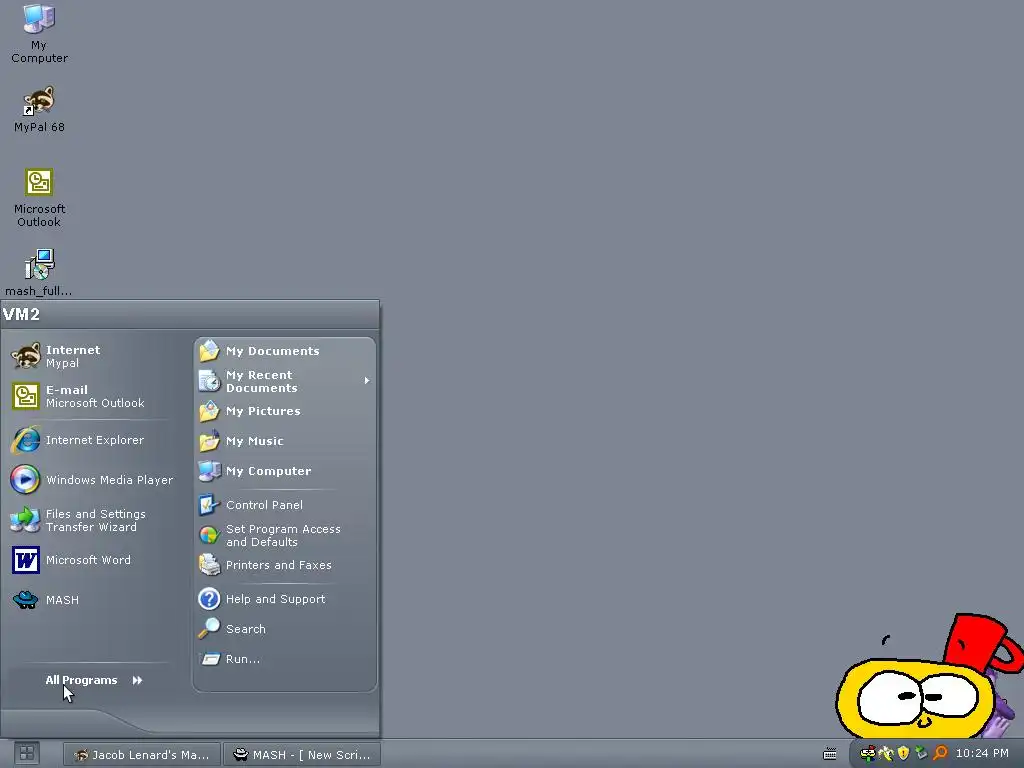This screenshot has height=768, width=1024.
Task: Switch to MASH - [New Scri... taskbar window
Action: [302, 754]
